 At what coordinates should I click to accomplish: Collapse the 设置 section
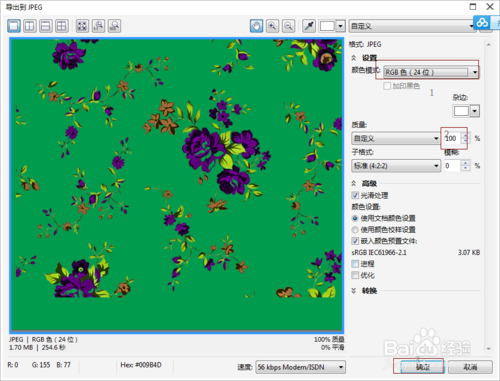pos(354,58)
